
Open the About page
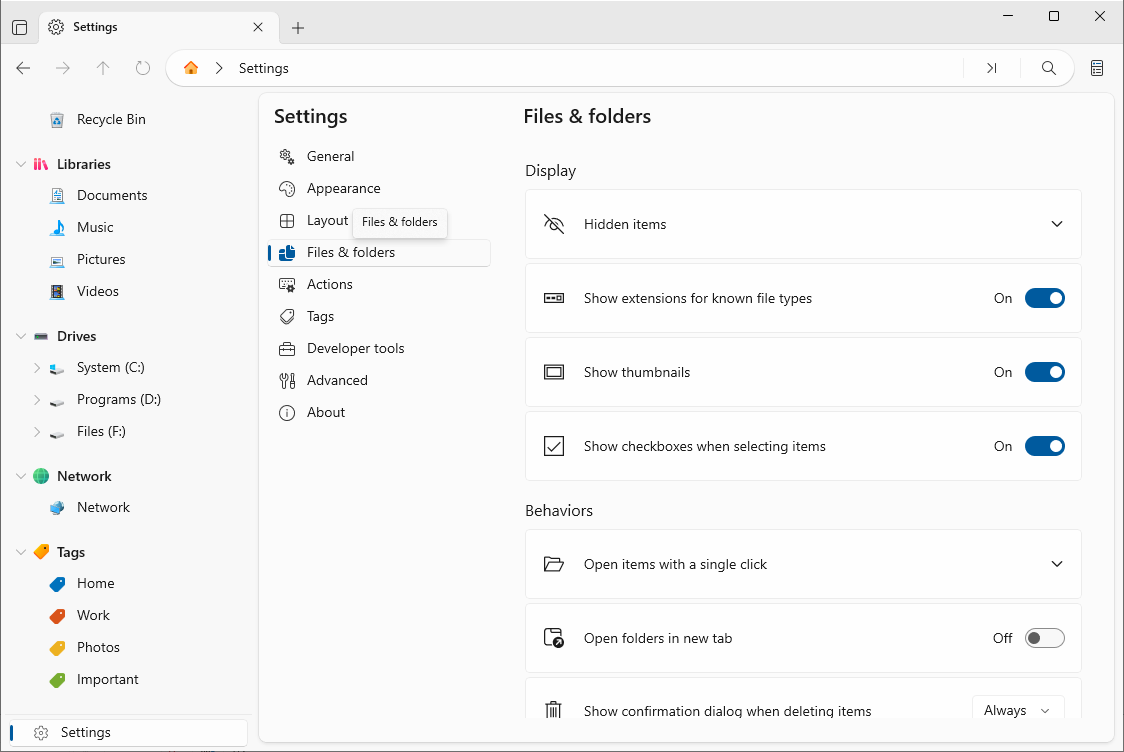(x=378, y=412)
